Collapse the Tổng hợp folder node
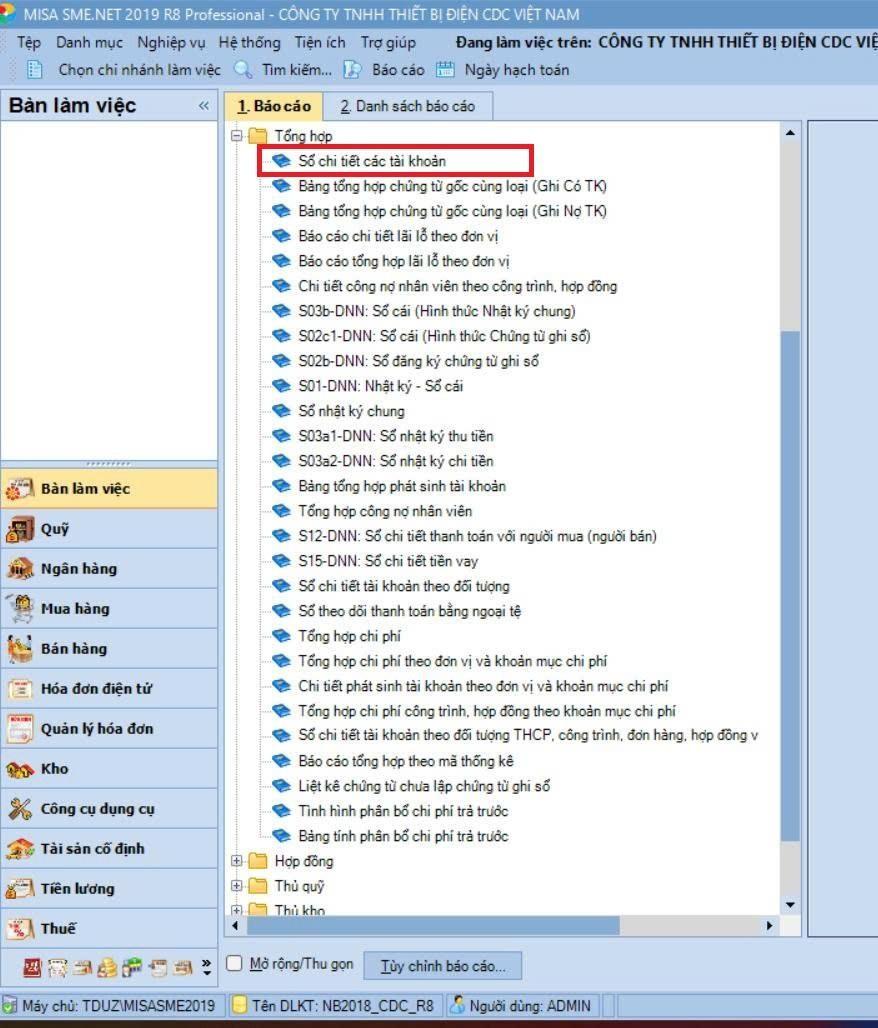This screenshot has height=1028, width=878. tap(237, 136)
